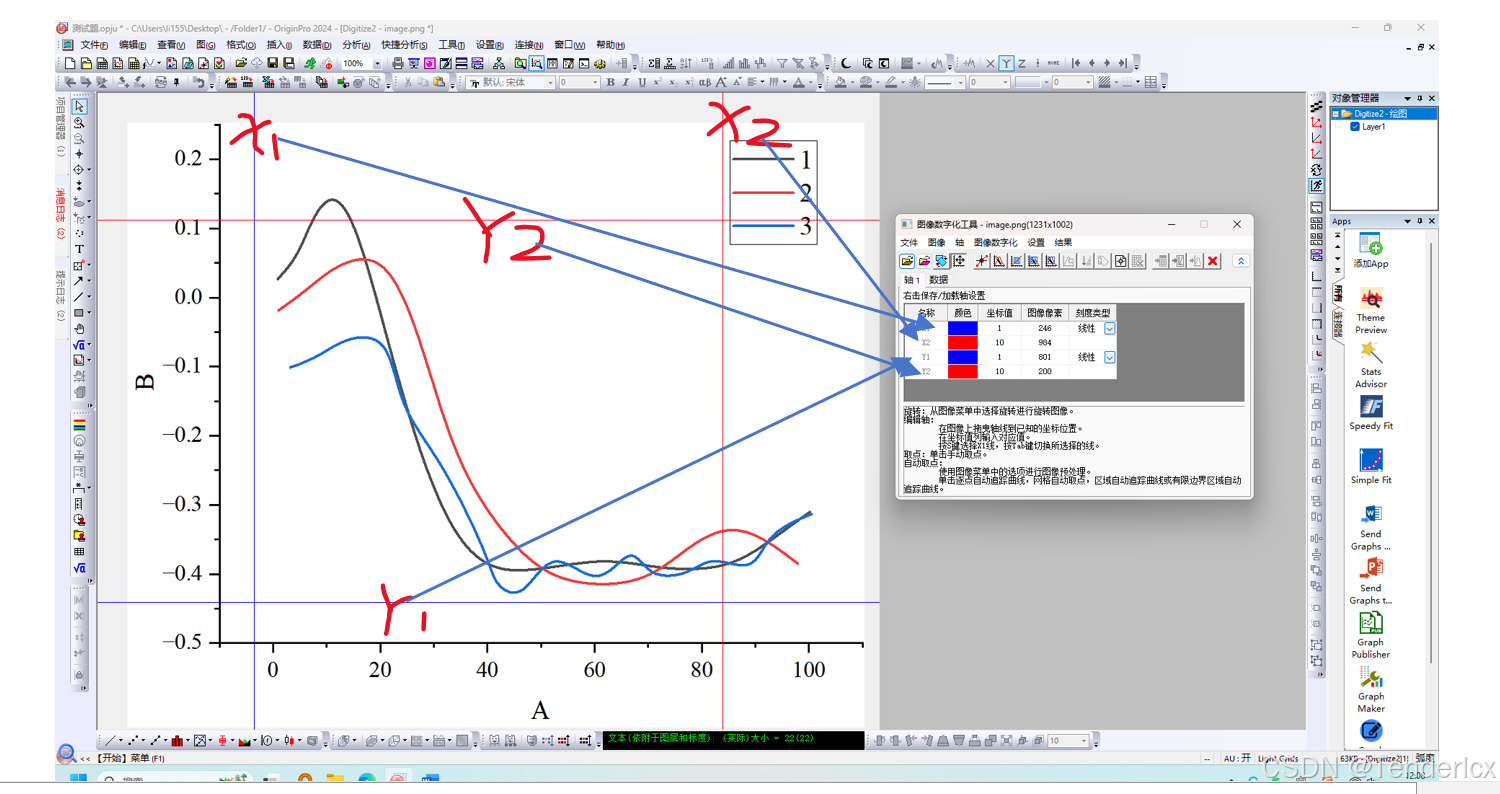Switch to the 数据 tab in digitizer dialog
1500x794 pixels.
(938, 280)
